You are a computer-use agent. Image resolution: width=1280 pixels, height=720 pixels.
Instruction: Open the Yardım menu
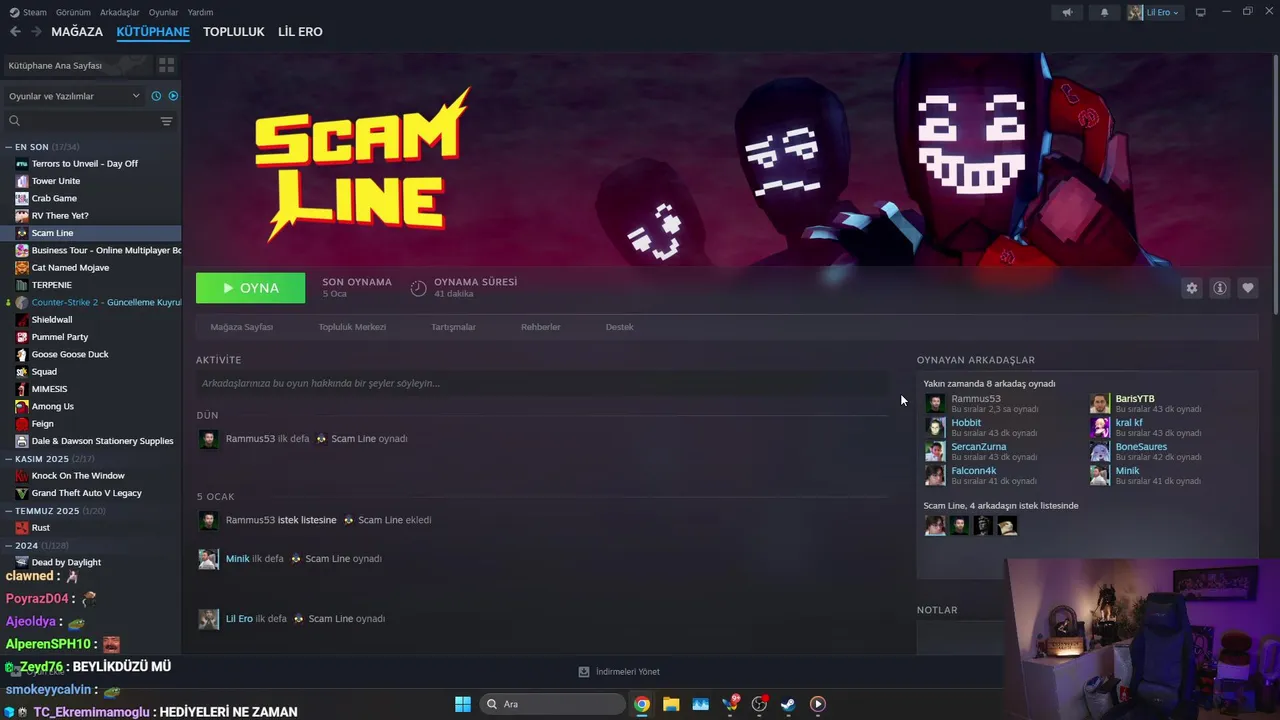200,12
